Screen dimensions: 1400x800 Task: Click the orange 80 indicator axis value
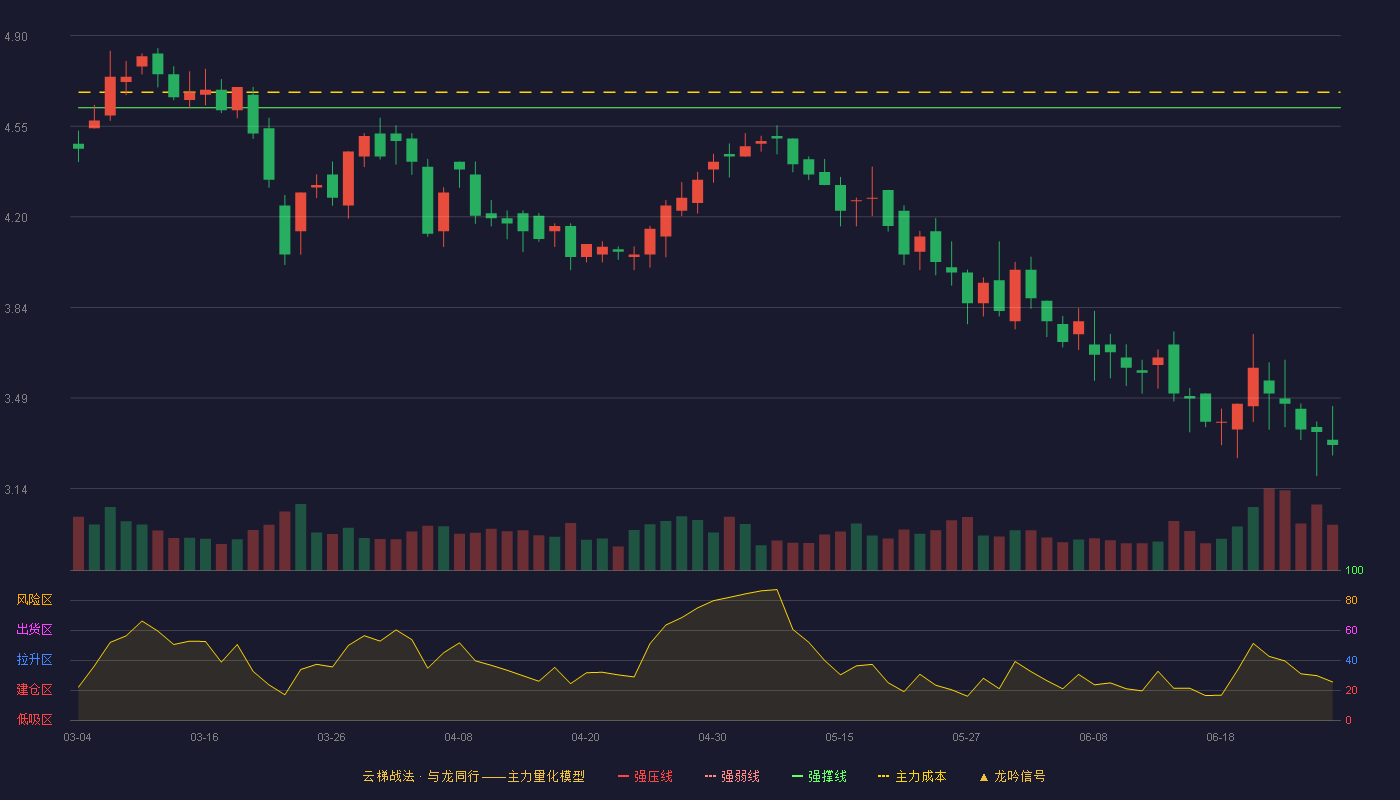[1351, 600]
